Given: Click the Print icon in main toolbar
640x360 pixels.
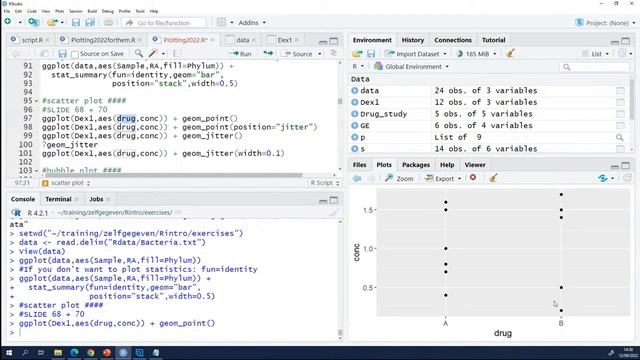Looking at the screenshot, I should pyautogui.click(x=108, y=22).
